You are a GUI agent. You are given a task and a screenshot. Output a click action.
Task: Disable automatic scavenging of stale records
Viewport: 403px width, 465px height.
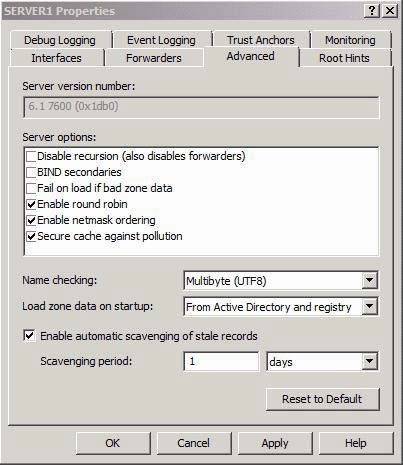click(x=29, y=335)
